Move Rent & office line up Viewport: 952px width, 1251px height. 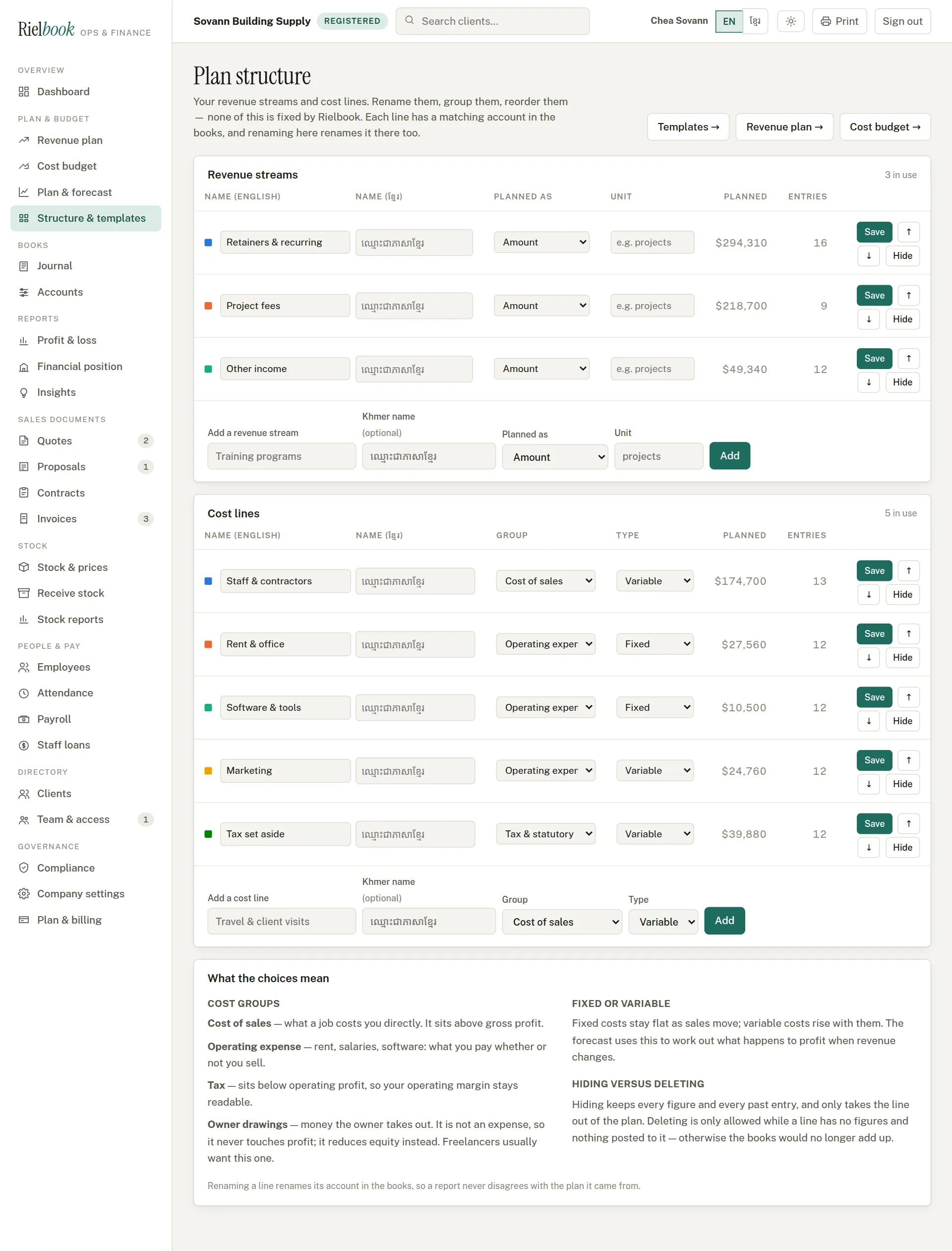pyautogui.click(x=908, y=634)
